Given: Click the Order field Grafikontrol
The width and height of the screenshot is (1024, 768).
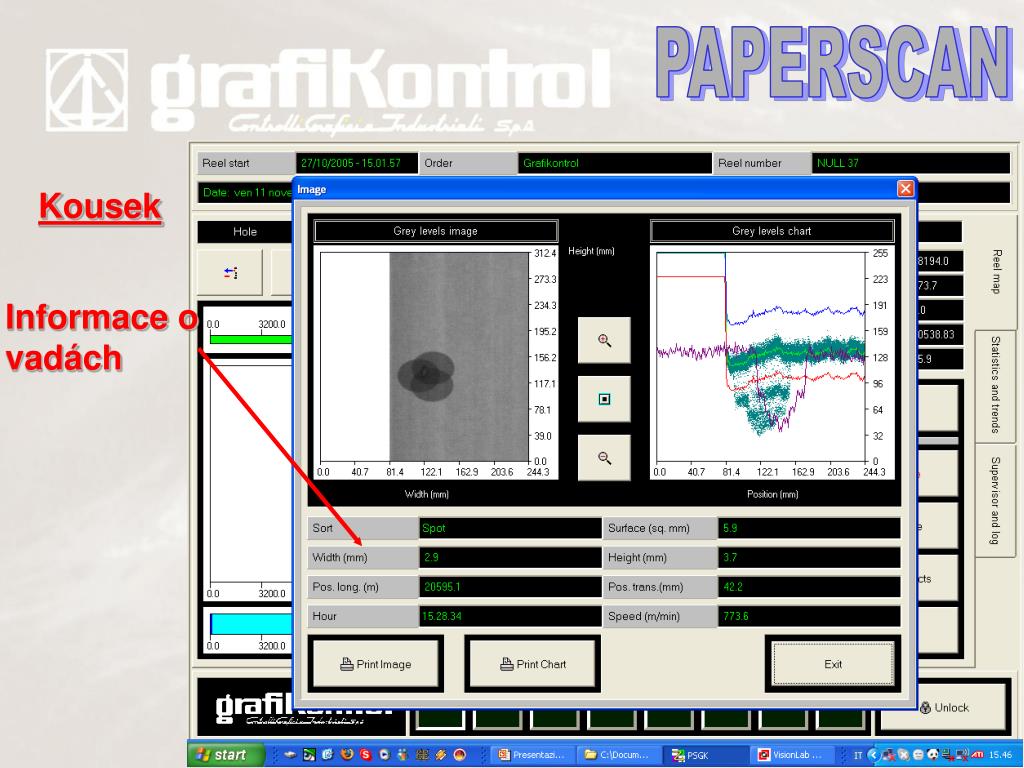Looking at the screenshot, I should (615, 163).
